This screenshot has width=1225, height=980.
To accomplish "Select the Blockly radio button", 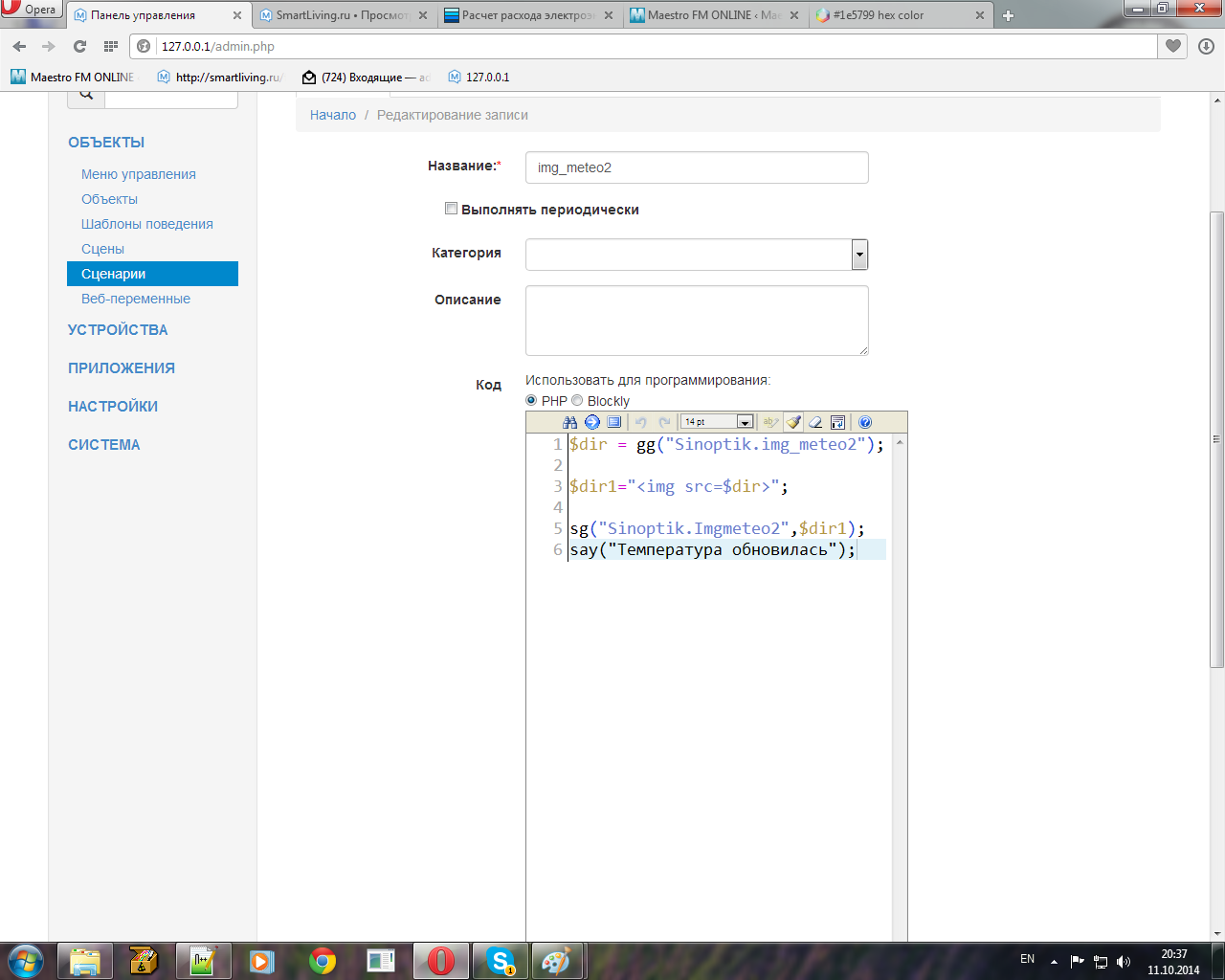I will coord(577,400).
